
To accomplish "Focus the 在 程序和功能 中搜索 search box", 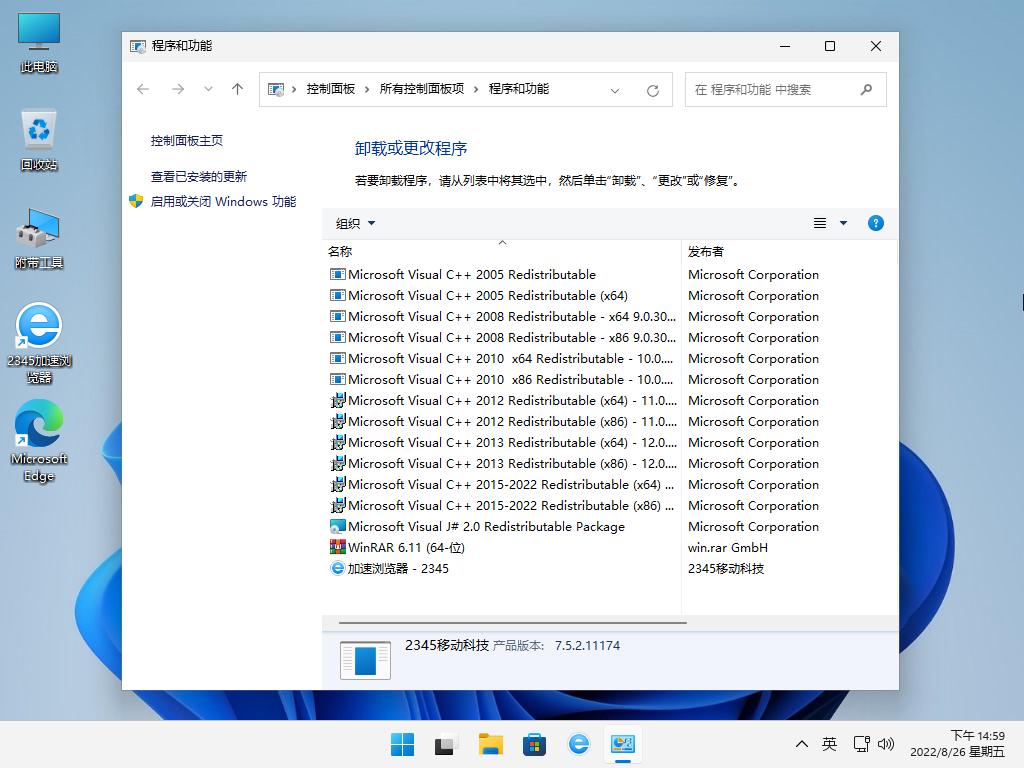I will [x=786, y=89].
